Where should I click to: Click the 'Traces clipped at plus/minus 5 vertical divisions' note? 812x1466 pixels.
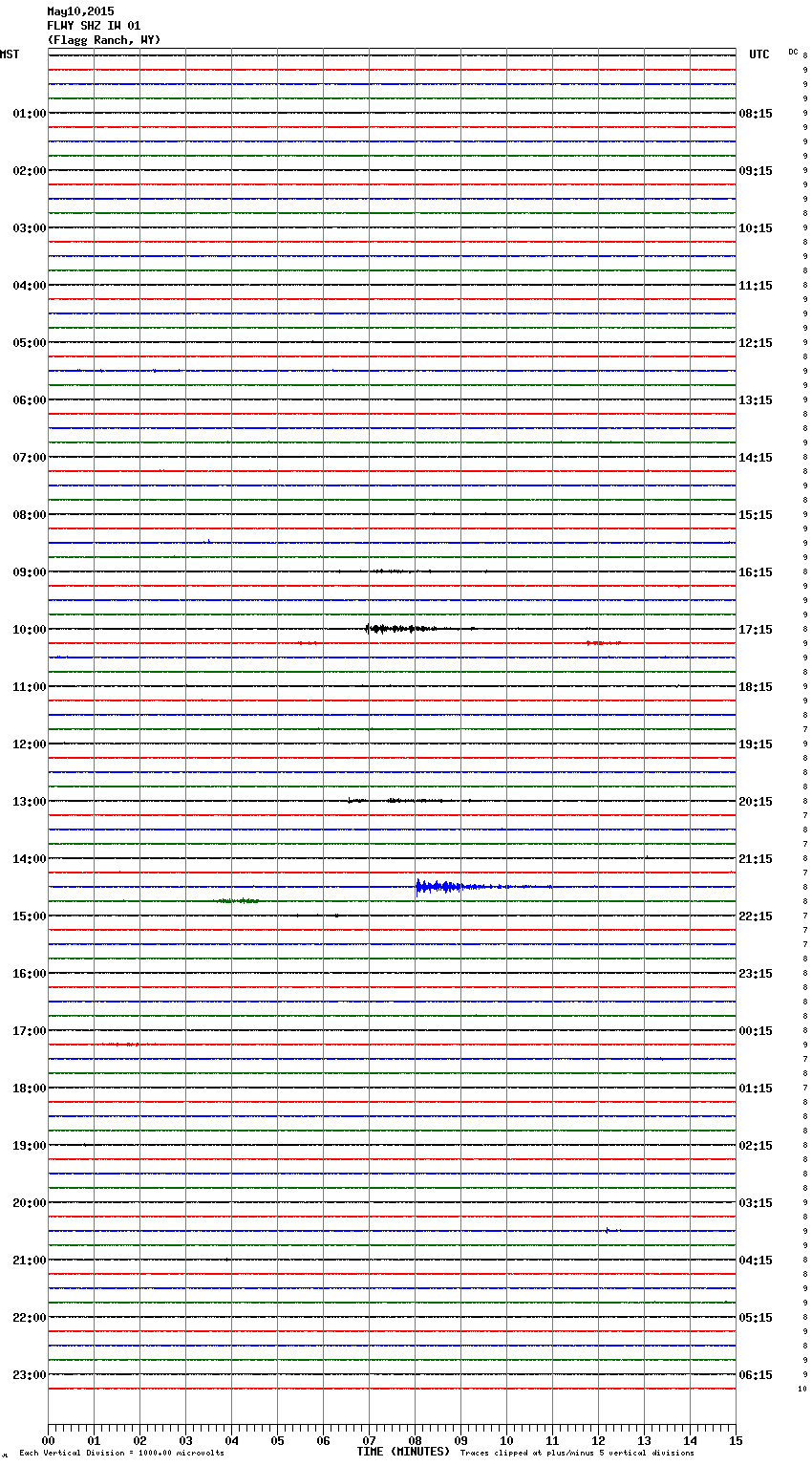tap(577, 1454)
